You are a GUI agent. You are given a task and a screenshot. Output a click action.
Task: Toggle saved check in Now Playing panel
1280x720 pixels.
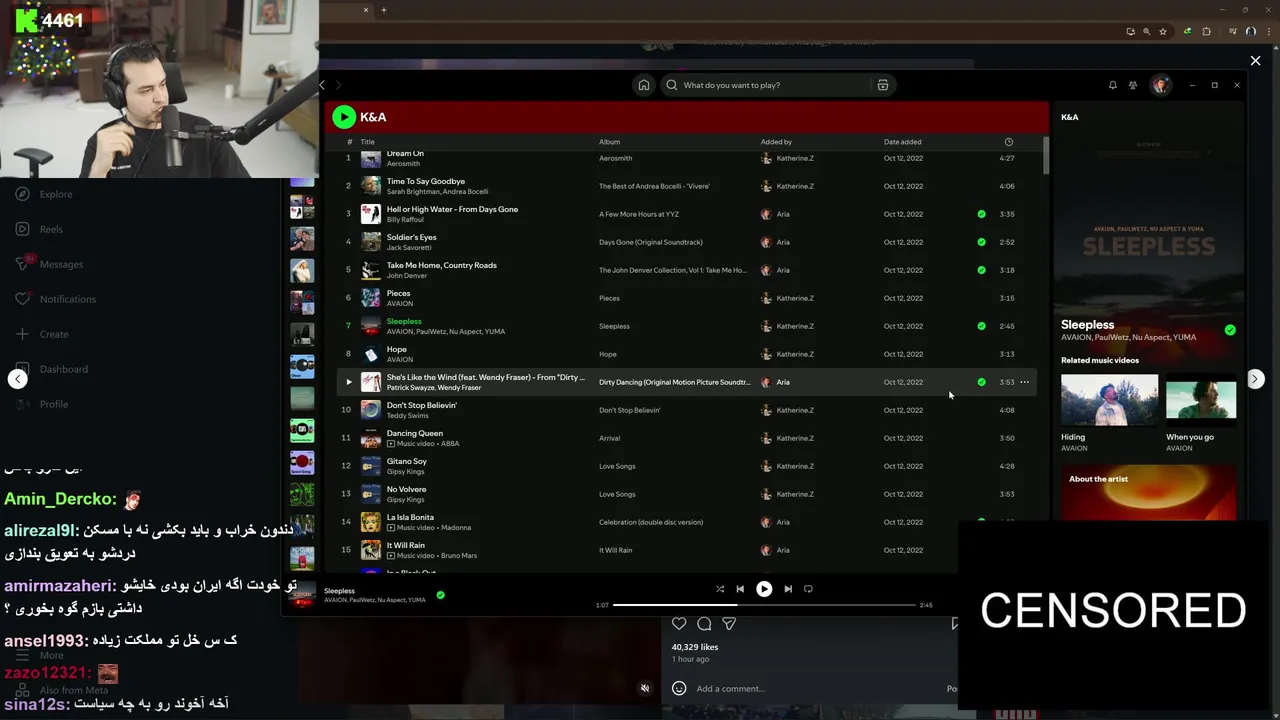tap(1230, 330)
